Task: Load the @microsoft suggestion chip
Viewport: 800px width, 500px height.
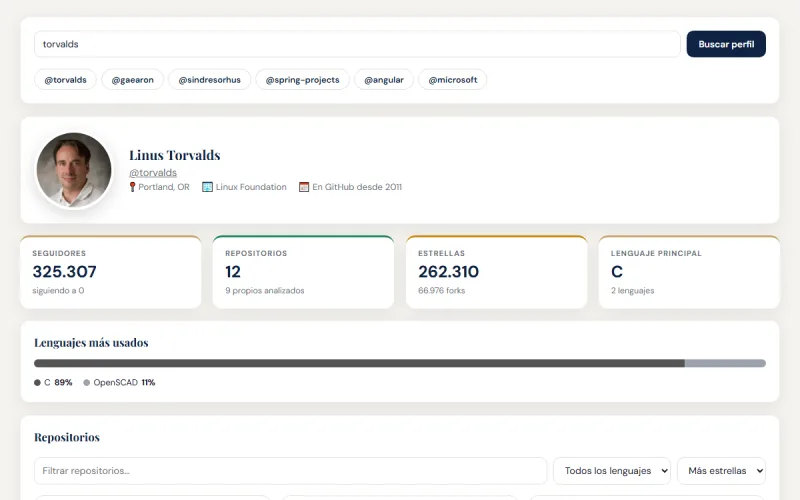Action: (453, 80)
